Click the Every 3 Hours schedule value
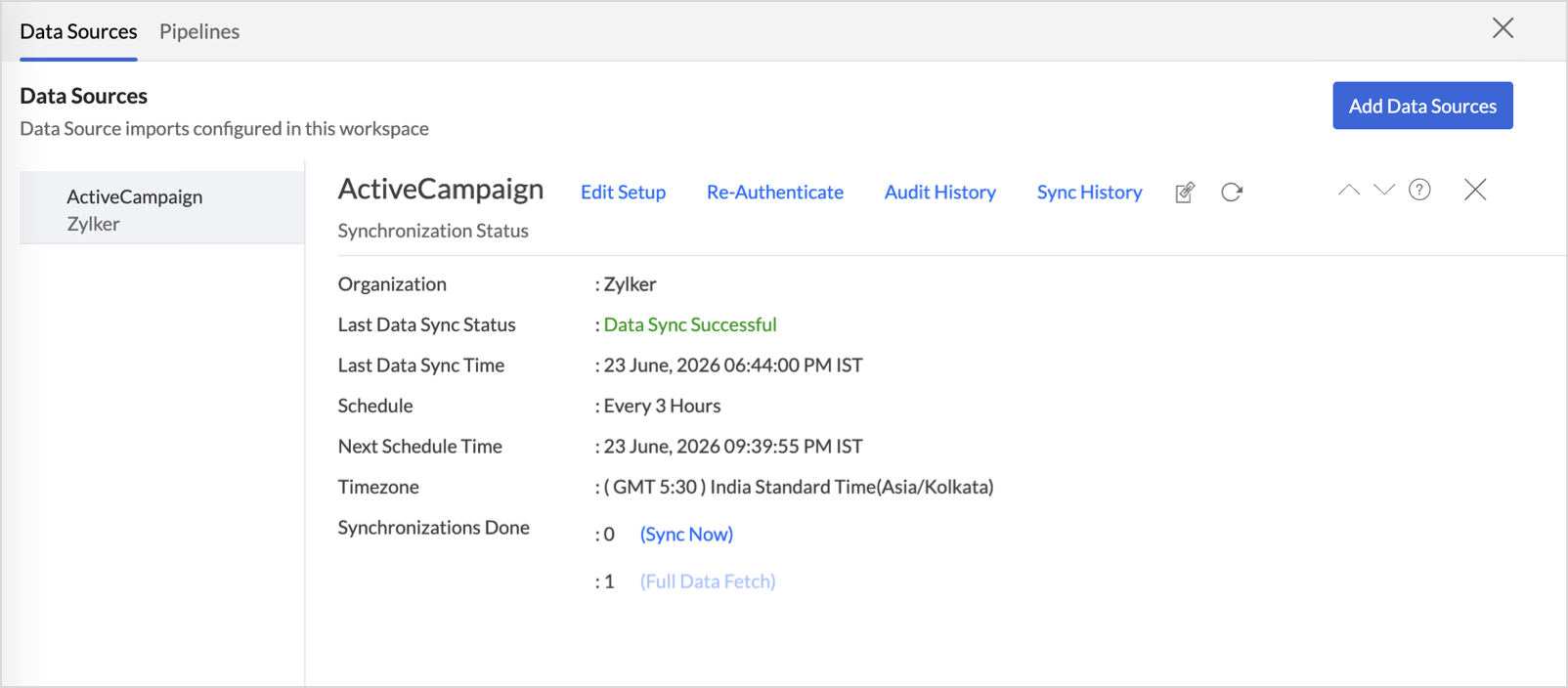This screenshot has width=1568, height=688. (x=662, y=406)
